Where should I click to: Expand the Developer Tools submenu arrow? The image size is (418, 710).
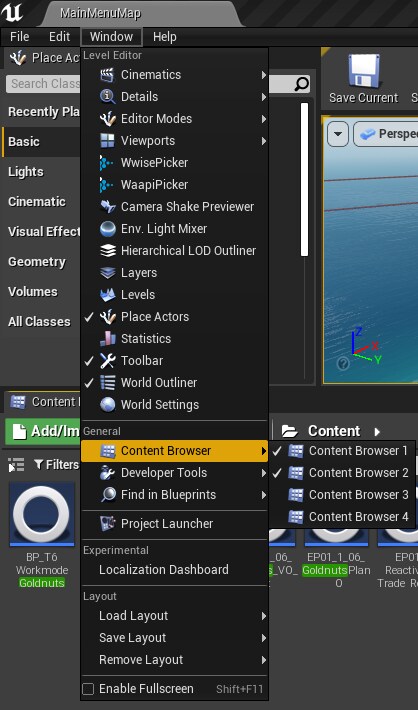(264, 473)
